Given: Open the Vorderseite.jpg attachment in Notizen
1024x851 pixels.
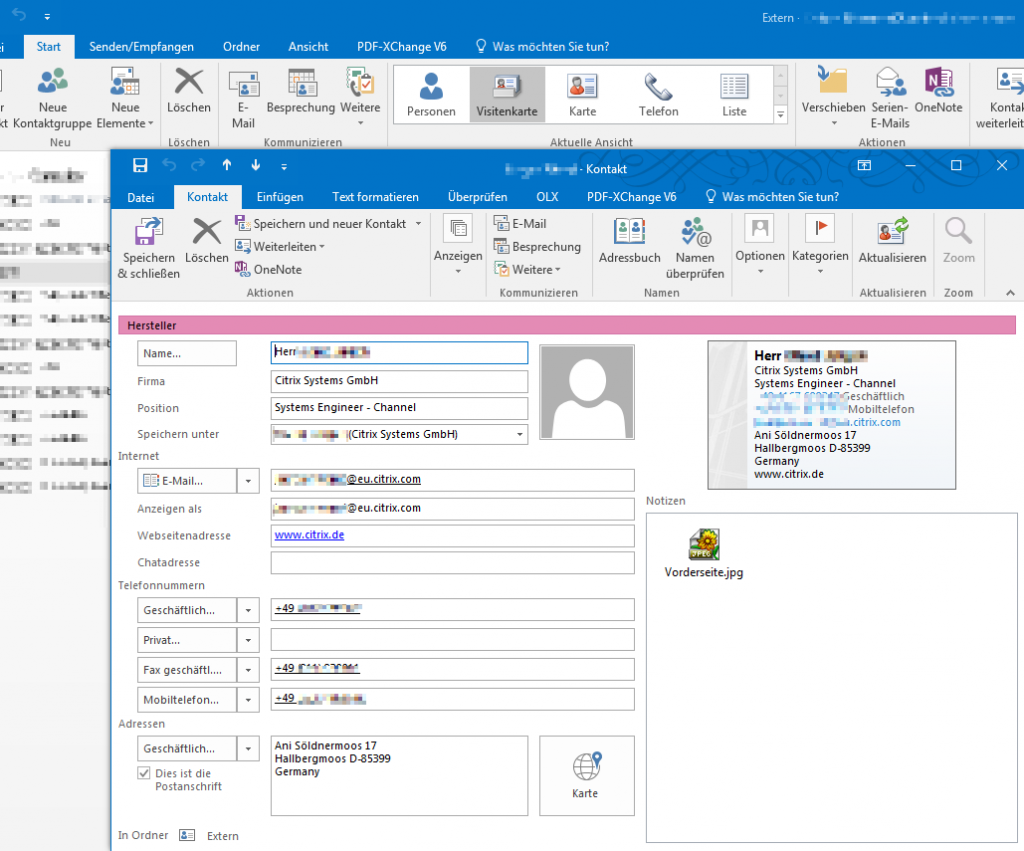Looking at the screenshot, I should point(704,554).
